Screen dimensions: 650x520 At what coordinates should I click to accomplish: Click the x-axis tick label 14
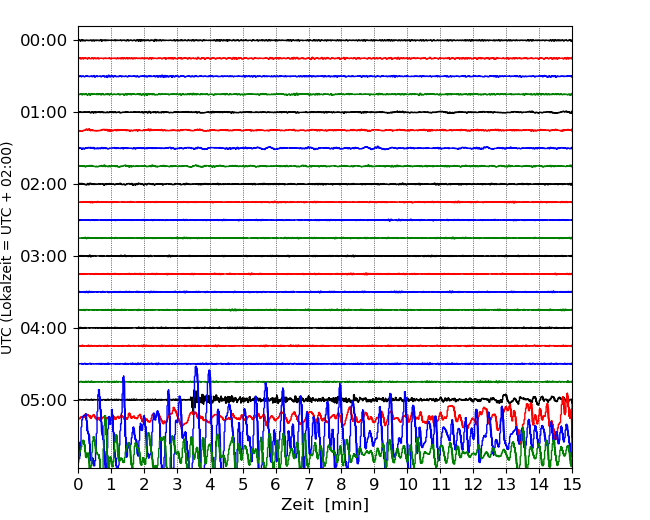(539, 484)
